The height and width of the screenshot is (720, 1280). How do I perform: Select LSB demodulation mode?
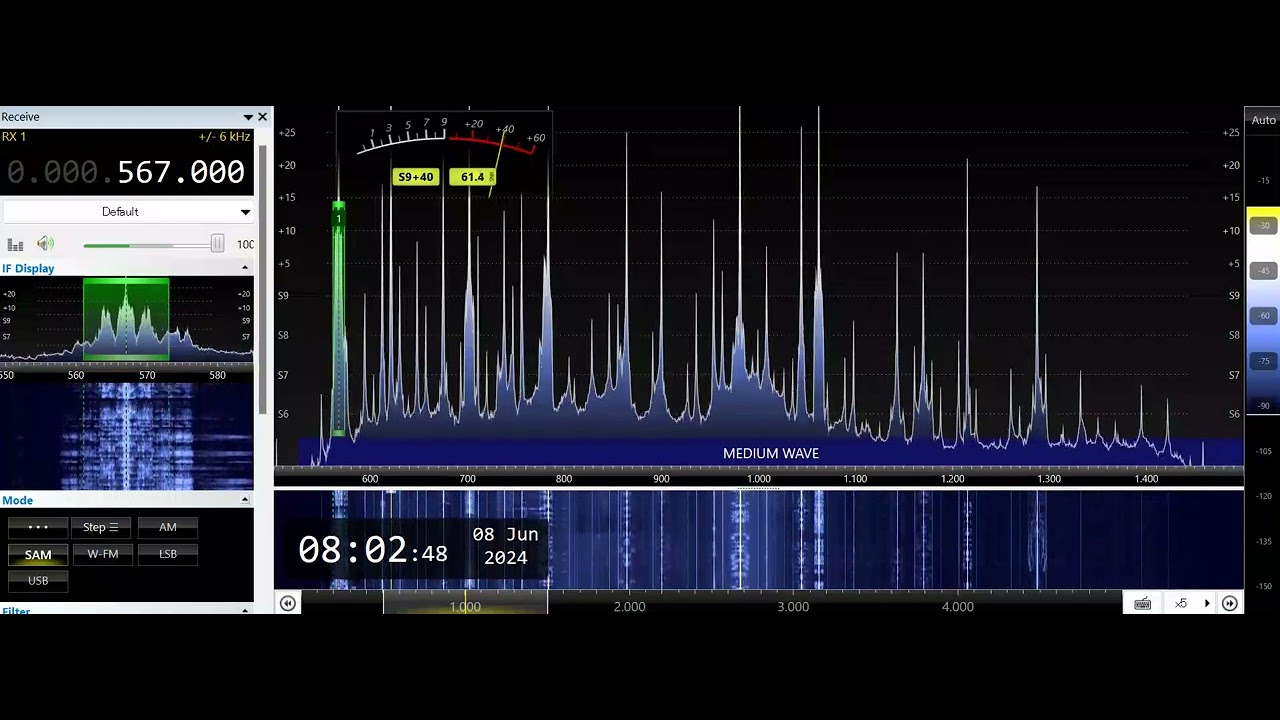point(168,554)
